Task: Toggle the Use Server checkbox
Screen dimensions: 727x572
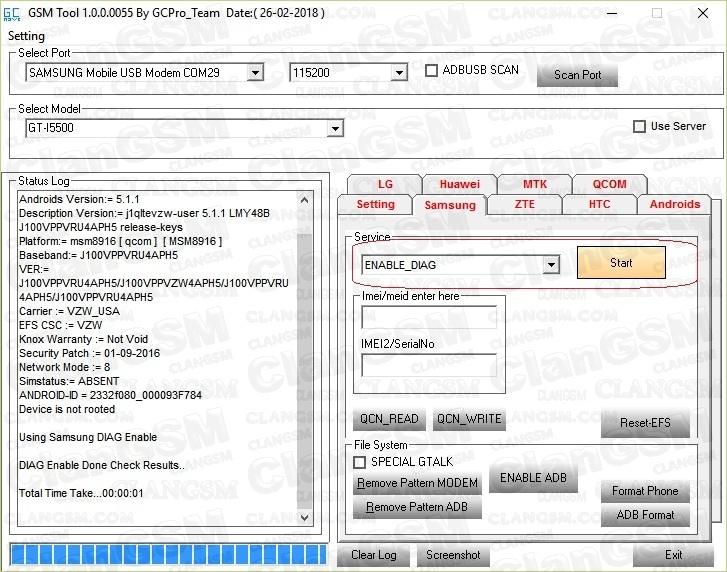Action: point(639,126)
